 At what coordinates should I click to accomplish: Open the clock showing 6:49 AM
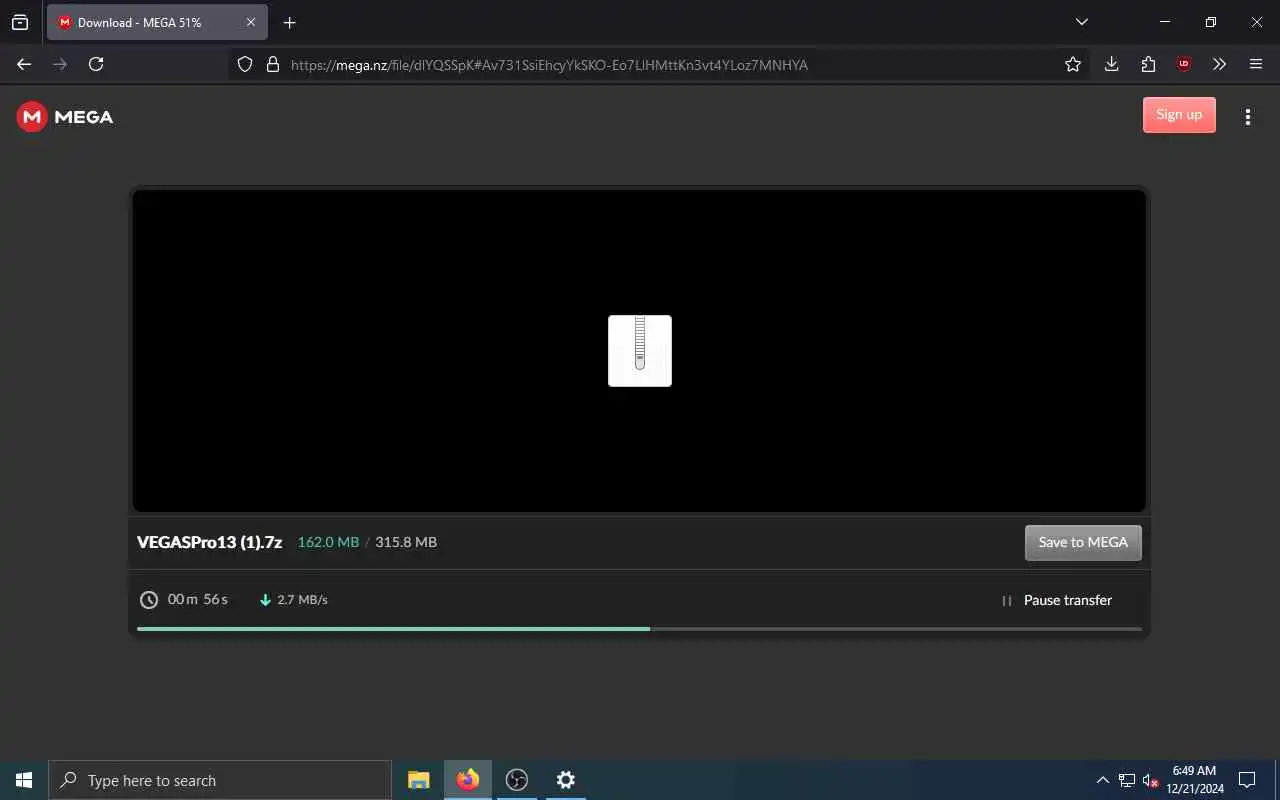[1195, 780]
